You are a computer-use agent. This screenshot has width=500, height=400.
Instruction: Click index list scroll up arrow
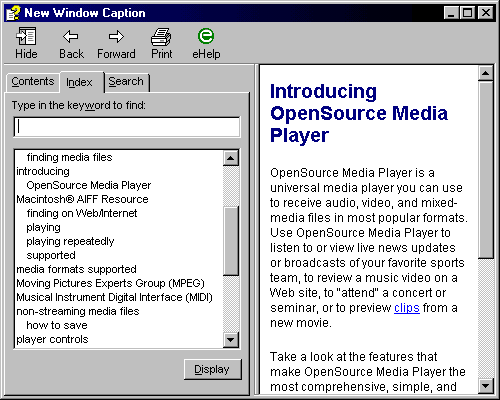click(x=231, y=158)
